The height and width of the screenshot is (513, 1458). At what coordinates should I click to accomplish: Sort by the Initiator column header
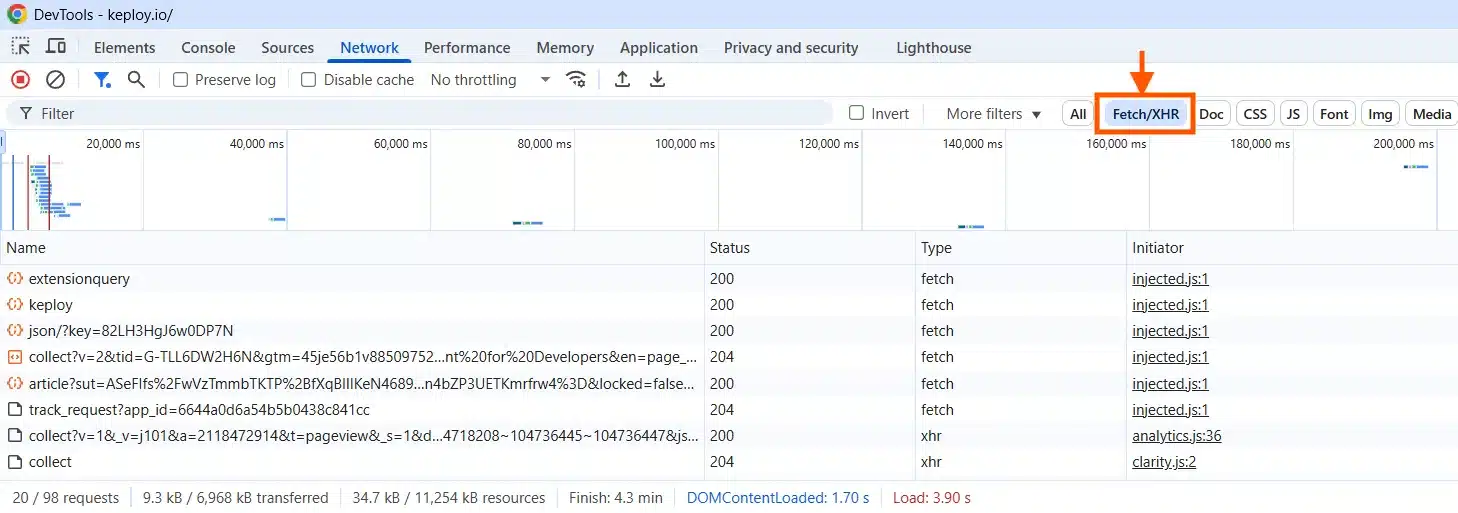1292,248
